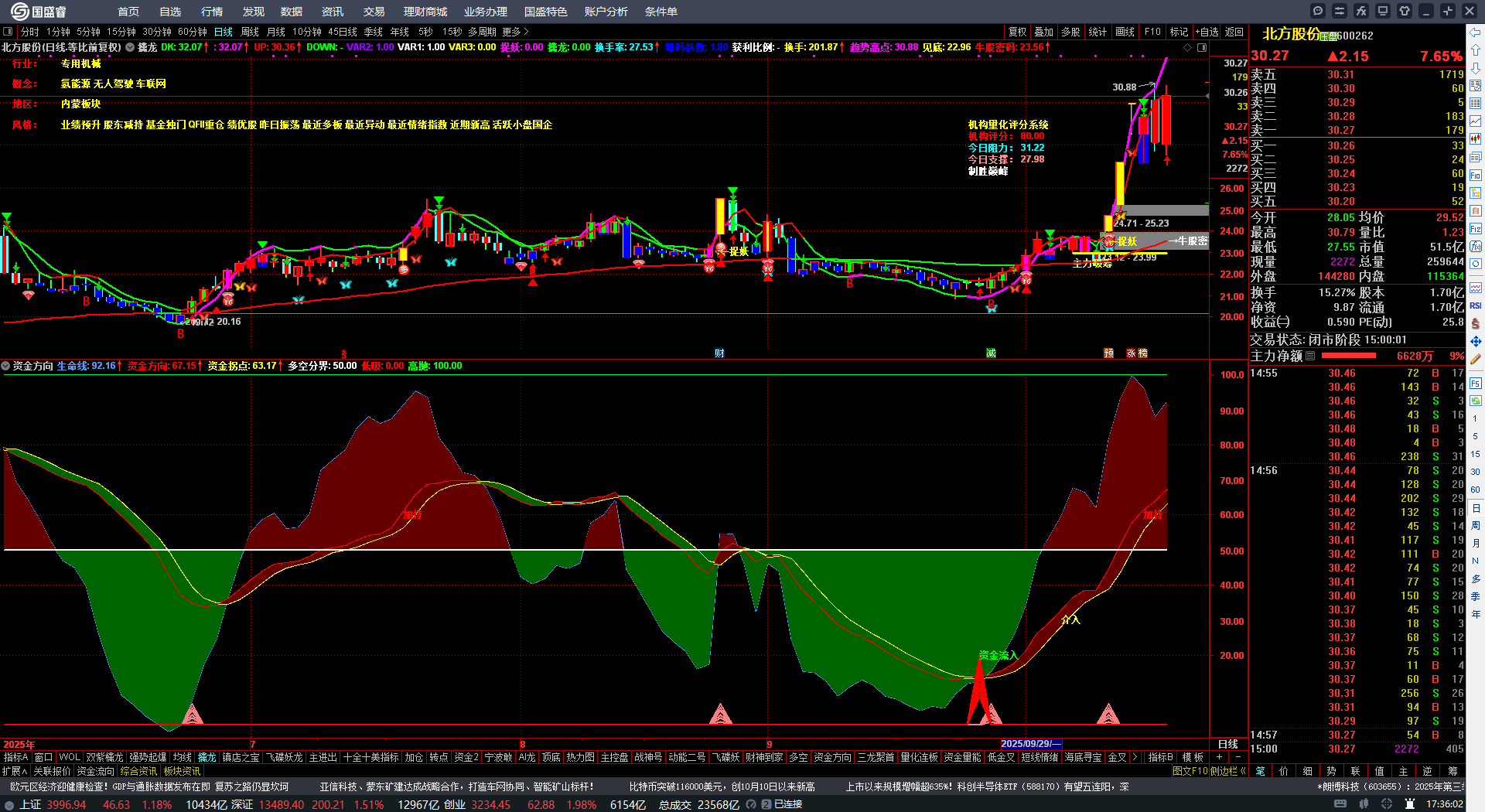Toggle 多股 multi-stock view
The height and width of the screenshot is (812, 1485).
click(x=1070, y=32)
